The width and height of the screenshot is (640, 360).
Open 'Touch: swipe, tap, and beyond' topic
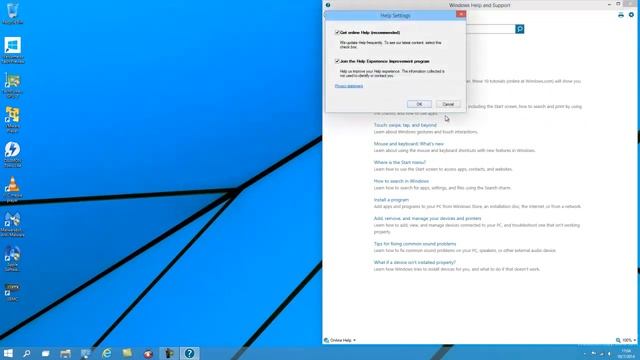(x=405, y=125)
